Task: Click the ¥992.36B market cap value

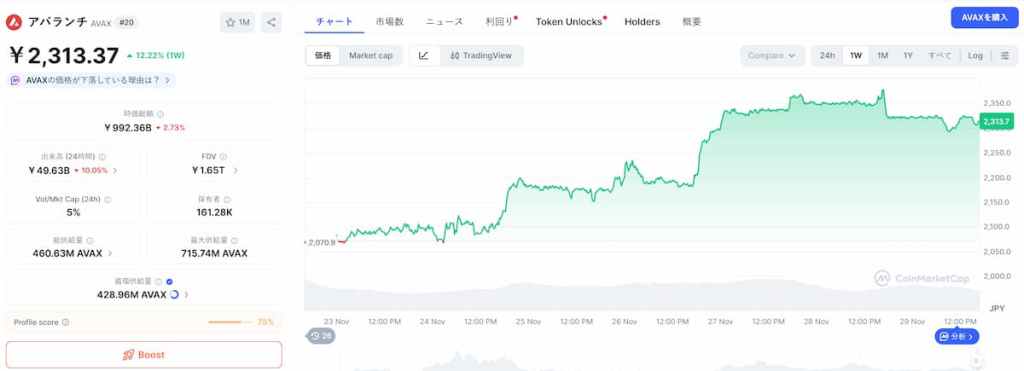Action: coord(128,128)
